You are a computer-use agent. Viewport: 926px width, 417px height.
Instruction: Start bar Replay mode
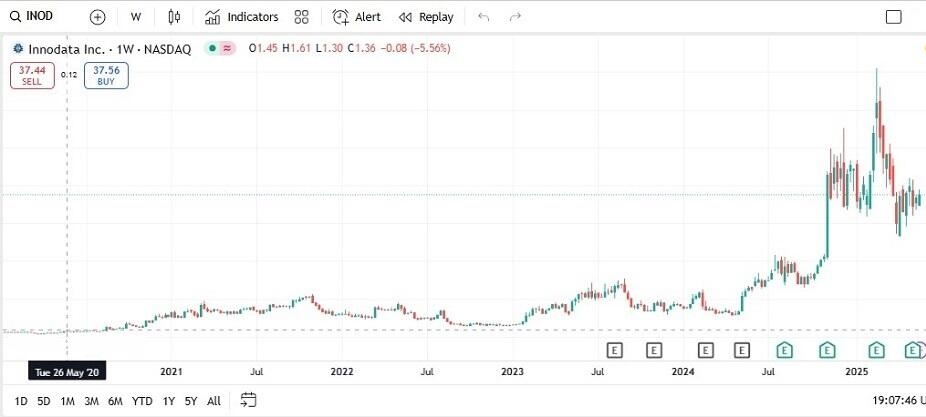(426, 17)
